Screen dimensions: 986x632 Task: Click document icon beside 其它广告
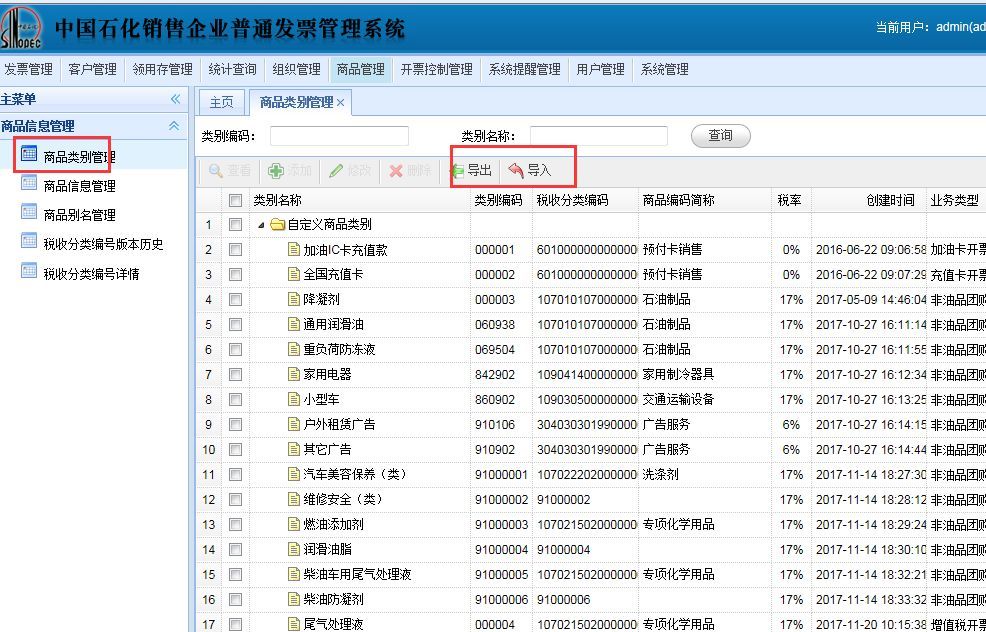pyautogui.click(x=294, y=449)
